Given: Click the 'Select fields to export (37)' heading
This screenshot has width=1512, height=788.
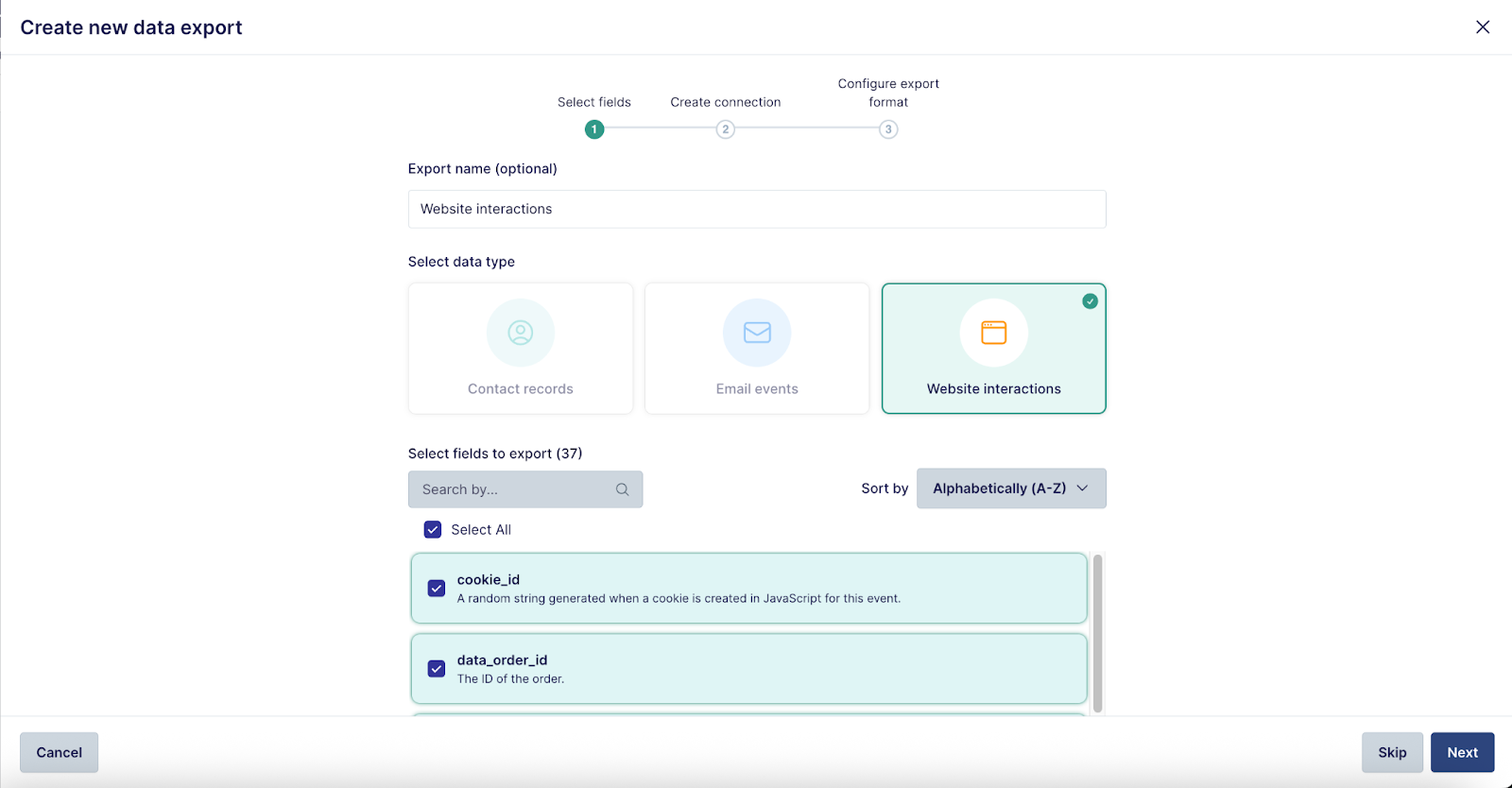Looking at the screenshot, I should [495, 454].
